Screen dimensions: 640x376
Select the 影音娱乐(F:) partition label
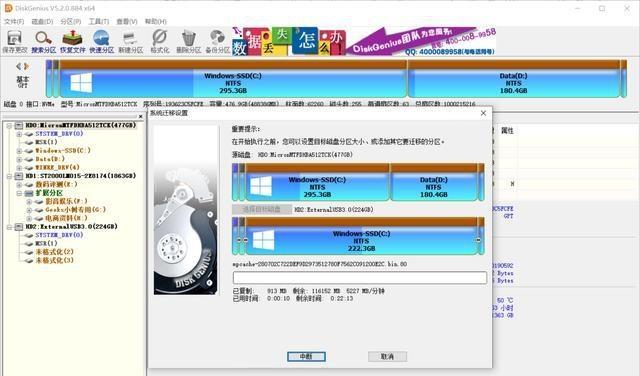pos(66,202)
